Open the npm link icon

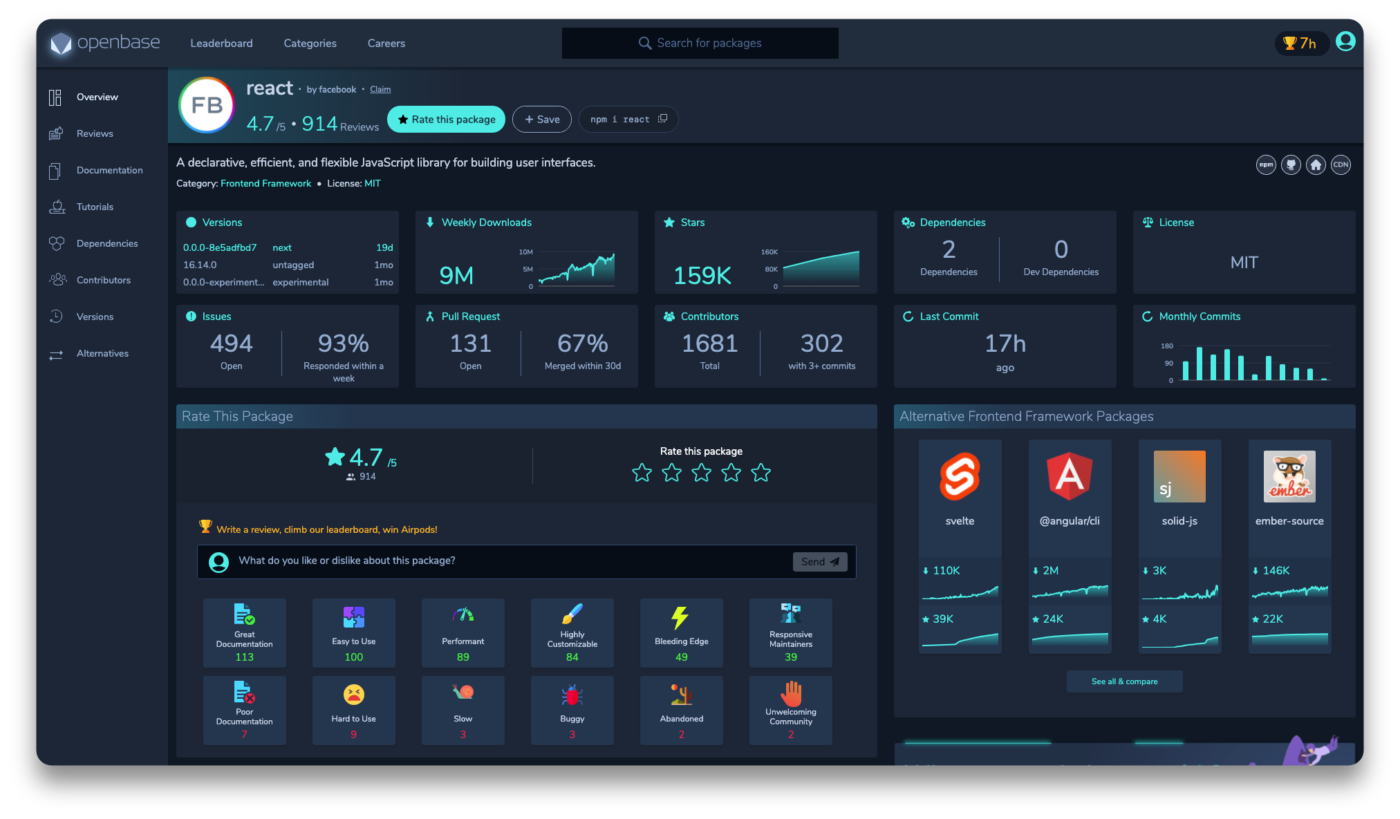[x=1266, y=165]
